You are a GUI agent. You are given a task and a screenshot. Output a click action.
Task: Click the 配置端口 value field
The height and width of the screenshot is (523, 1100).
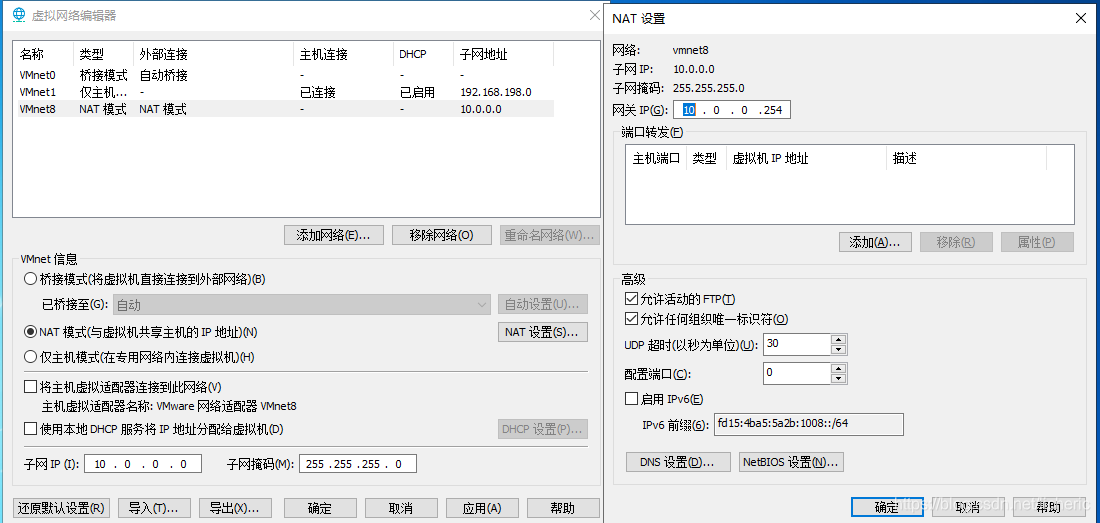click(x=797, y=374)
